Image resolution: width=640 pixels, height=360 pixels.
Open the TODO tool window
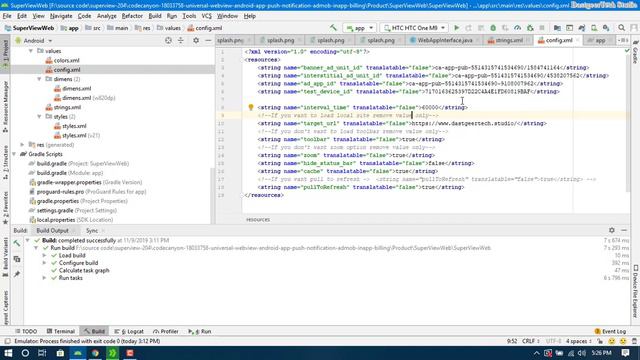click(26, 331)
